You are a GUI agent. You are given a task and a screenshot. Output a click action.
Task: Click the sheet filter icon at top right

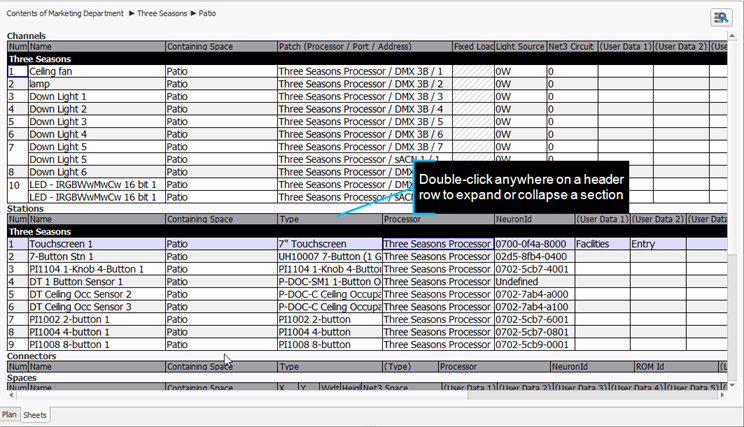pyautogui.click(x=720, y=17)
